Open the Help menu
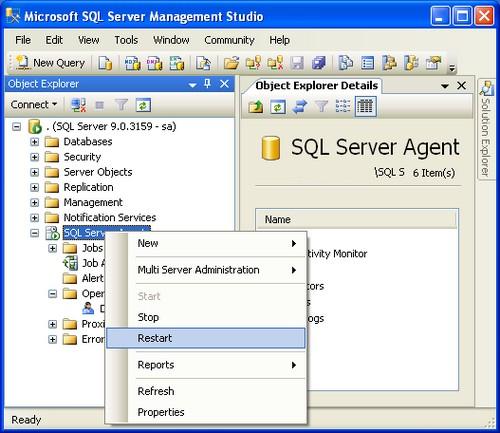Screen dimensions: 500x433 point(279,40)
